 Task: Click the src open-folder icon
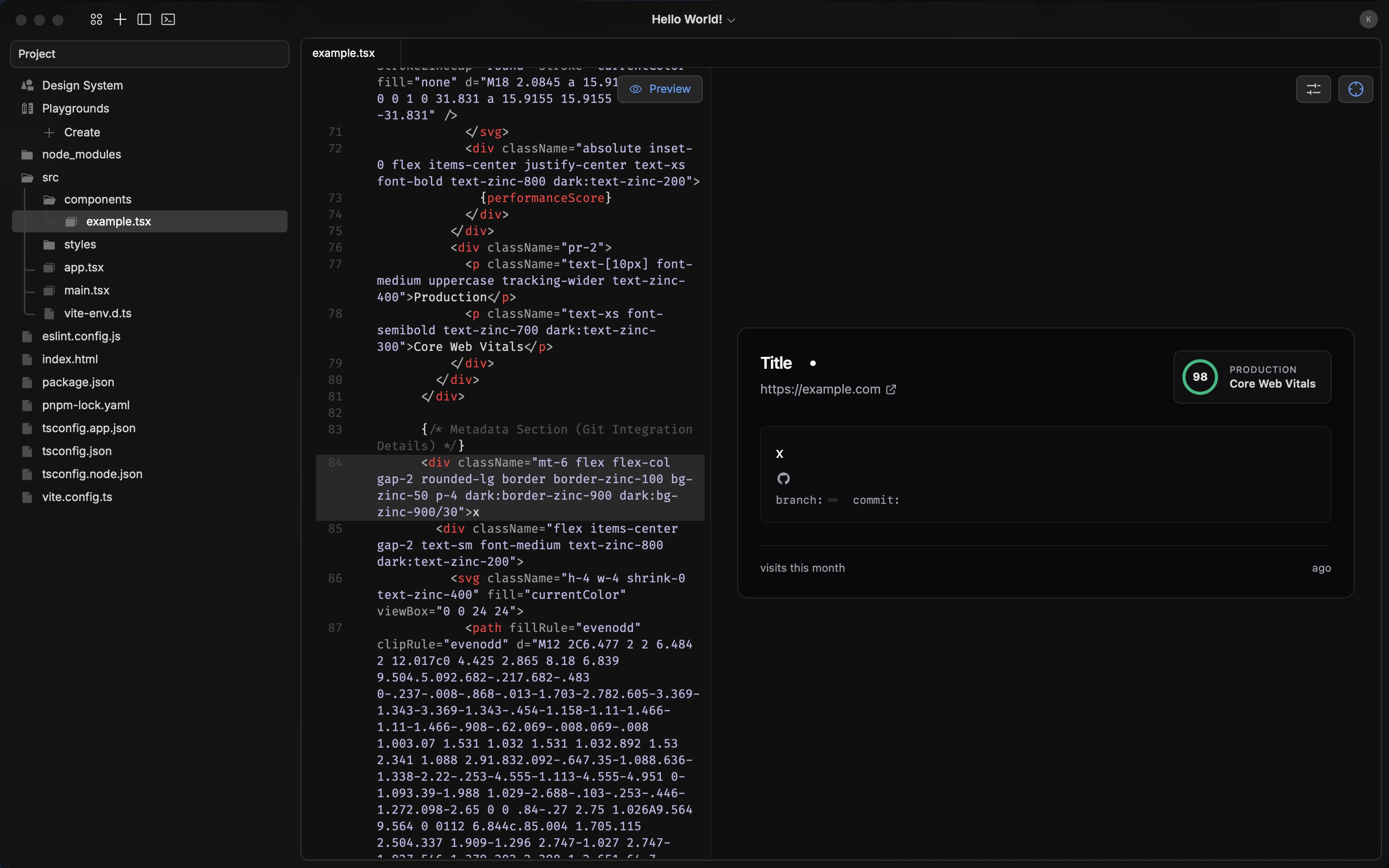(27, 178)
